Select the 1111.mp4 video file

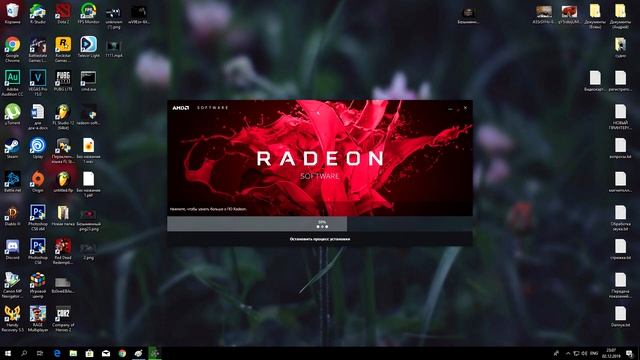[x=113, y=48]
